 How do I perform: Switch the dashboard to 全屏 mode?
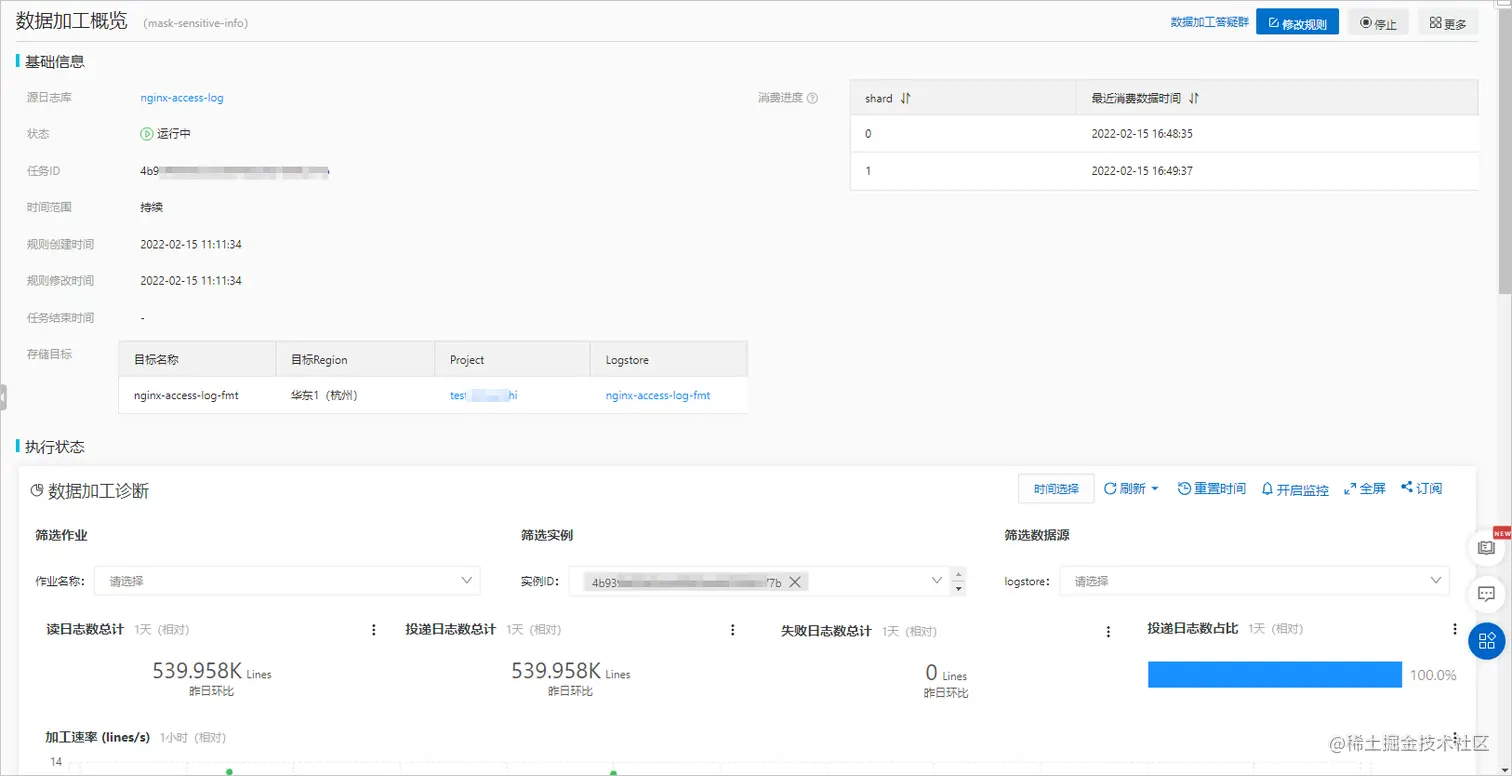click(x=1365, y=489)
